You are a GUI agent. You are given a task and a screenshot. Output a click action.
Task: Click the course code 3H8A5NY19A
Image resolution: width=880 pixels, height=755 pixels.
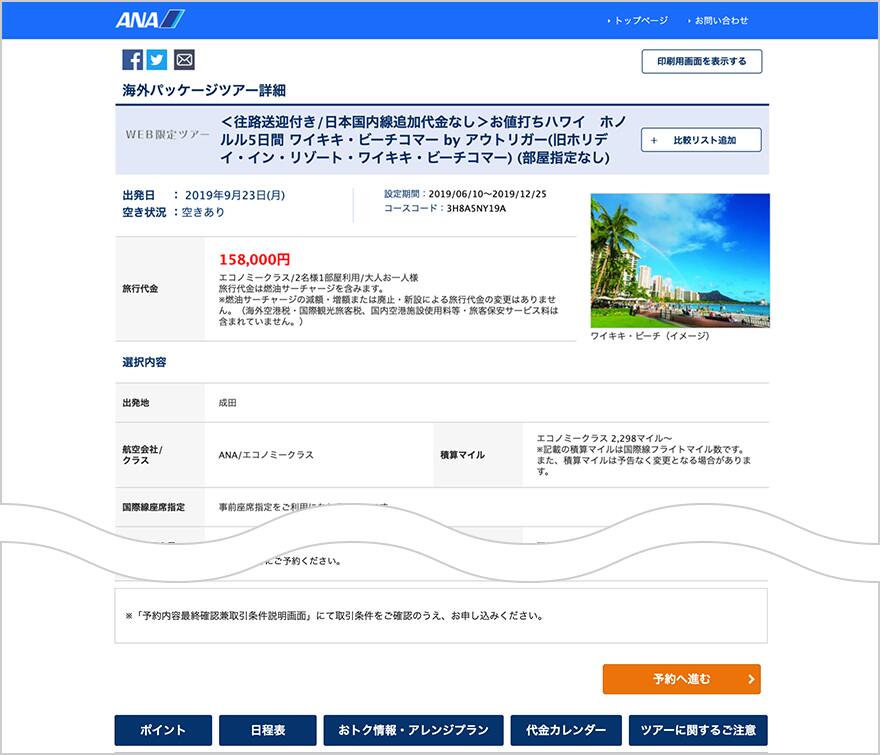(476, 209)
